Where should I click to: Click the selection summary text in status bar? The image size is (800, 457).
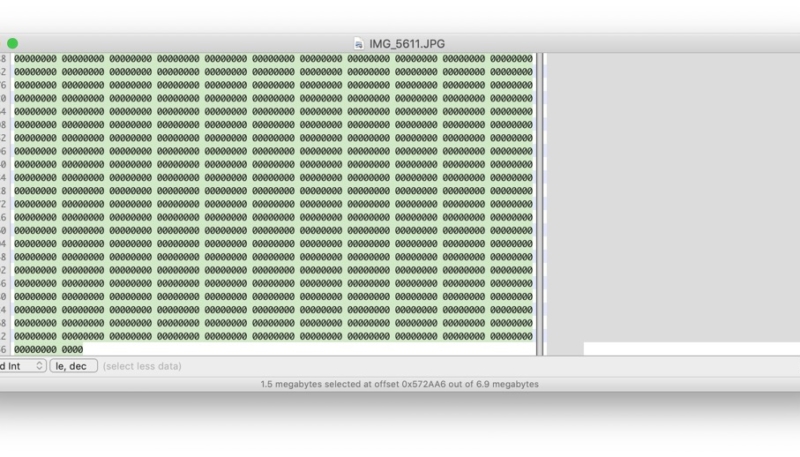coord(399,384)
